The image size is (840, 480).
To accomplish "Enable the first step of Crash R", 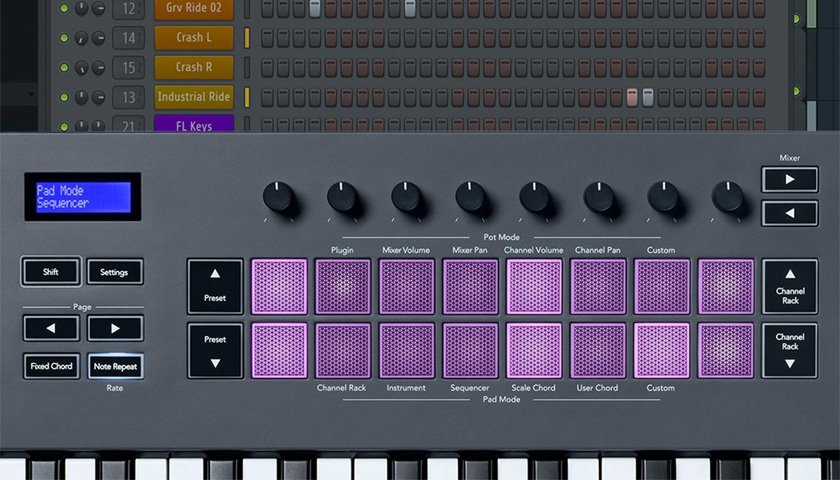I will [267, 68].
